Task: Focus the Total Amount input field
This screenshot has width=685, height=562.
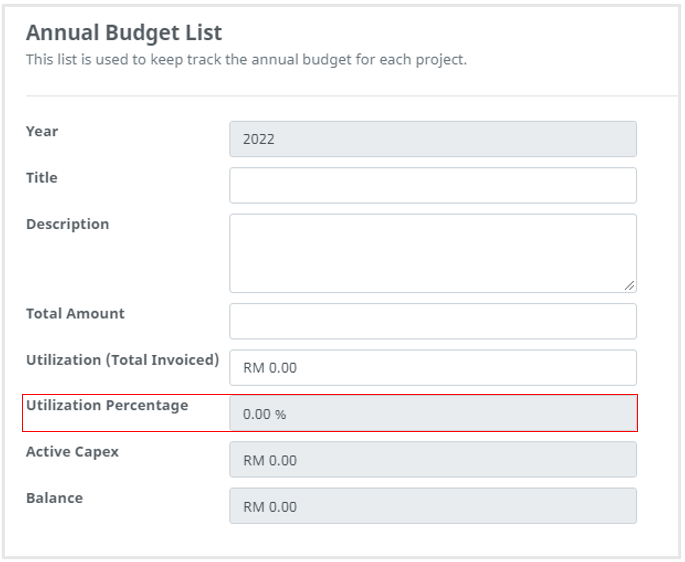Action: [433, 321]
